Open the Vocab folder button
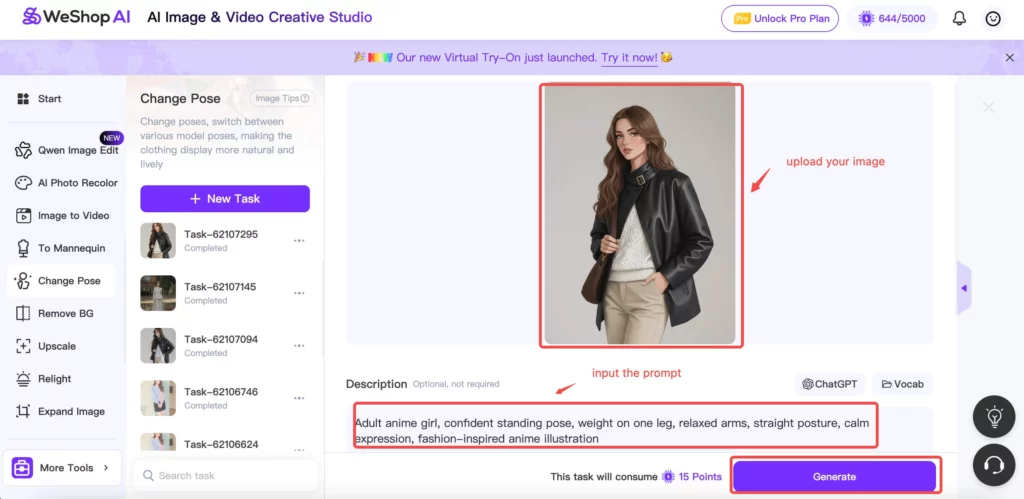The height and width of the screenshot is (499, 1024). [x=902, y=384]
